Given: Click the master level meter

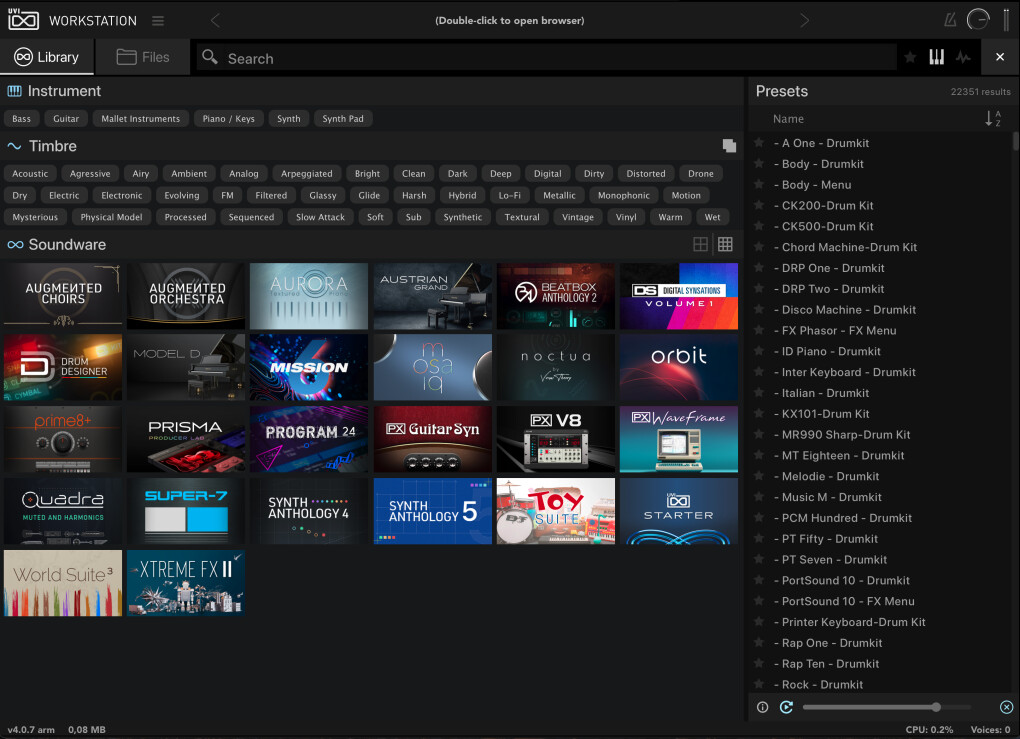Looking at the screenshot, I should pyautogui.click(x=1006, y=20).
